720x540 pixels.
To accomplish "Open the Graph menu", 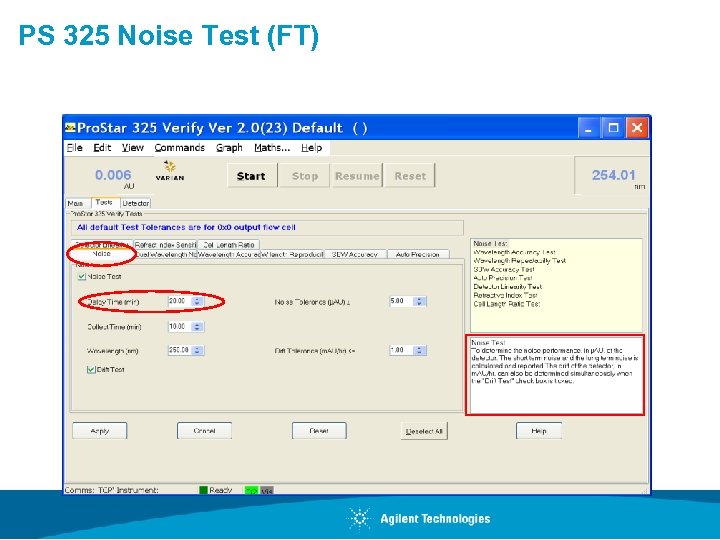I will click(x=229, y=147).
